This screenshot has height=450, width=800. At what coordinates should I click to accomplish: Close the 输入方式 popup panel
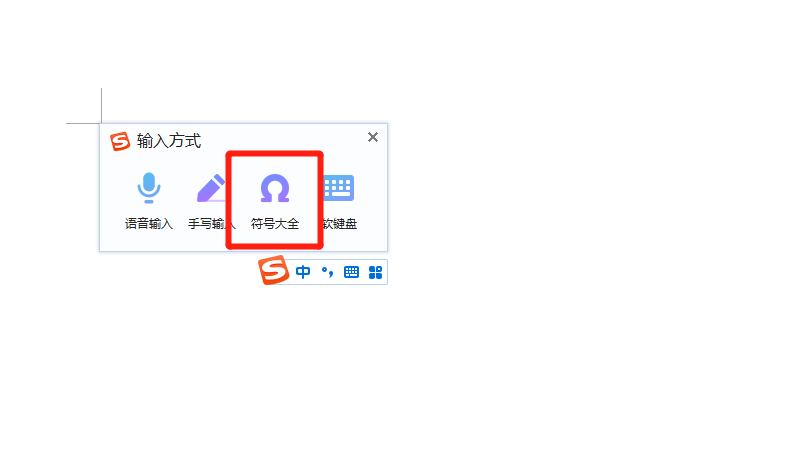tap(373, 137)
